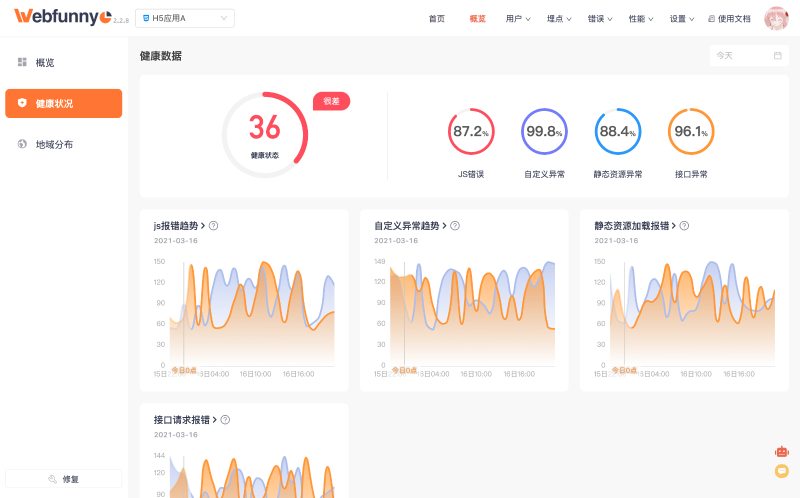The image size is (800, 498).
Task: Open the 自定义异常趋势 detail link
Action: (x=410, y=226)
